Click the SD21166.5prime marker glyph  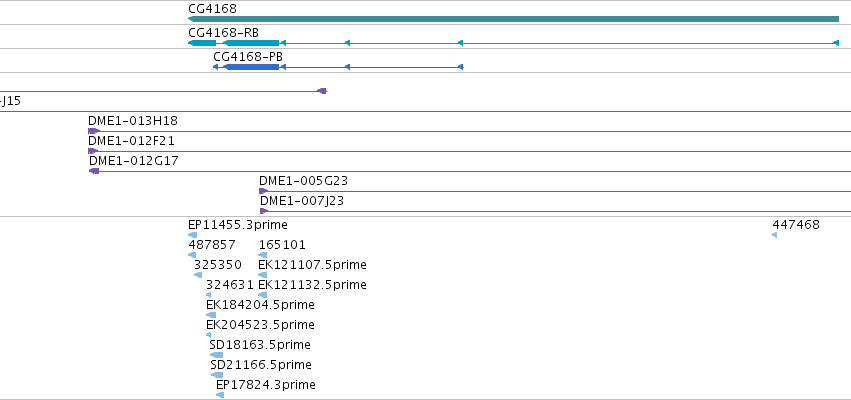[x=217, y=375]
